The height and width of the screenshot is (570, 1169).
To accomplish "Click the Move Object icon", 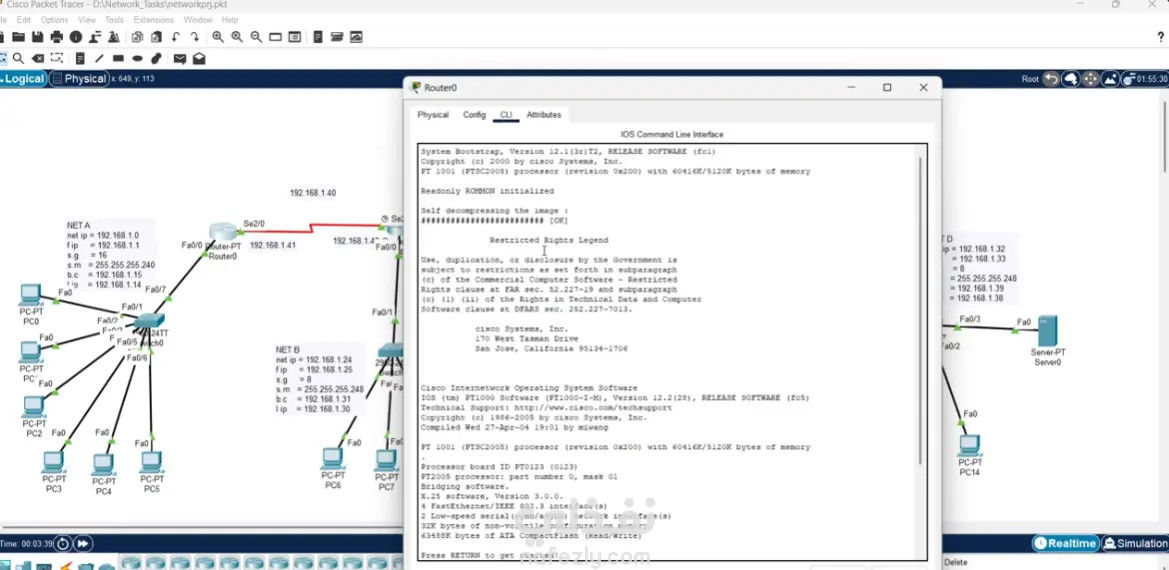I will point(1090,78).
